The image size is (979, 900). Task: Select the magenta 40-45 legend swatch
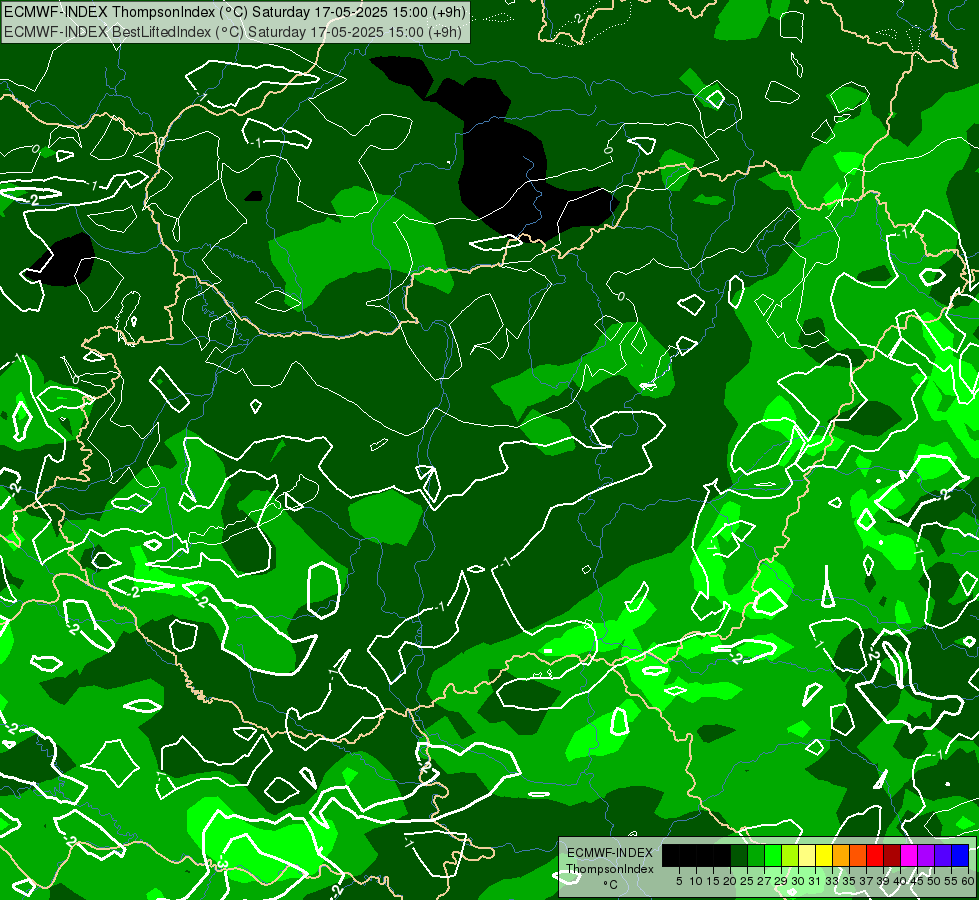pyautogui.click(x=909, y=855)
